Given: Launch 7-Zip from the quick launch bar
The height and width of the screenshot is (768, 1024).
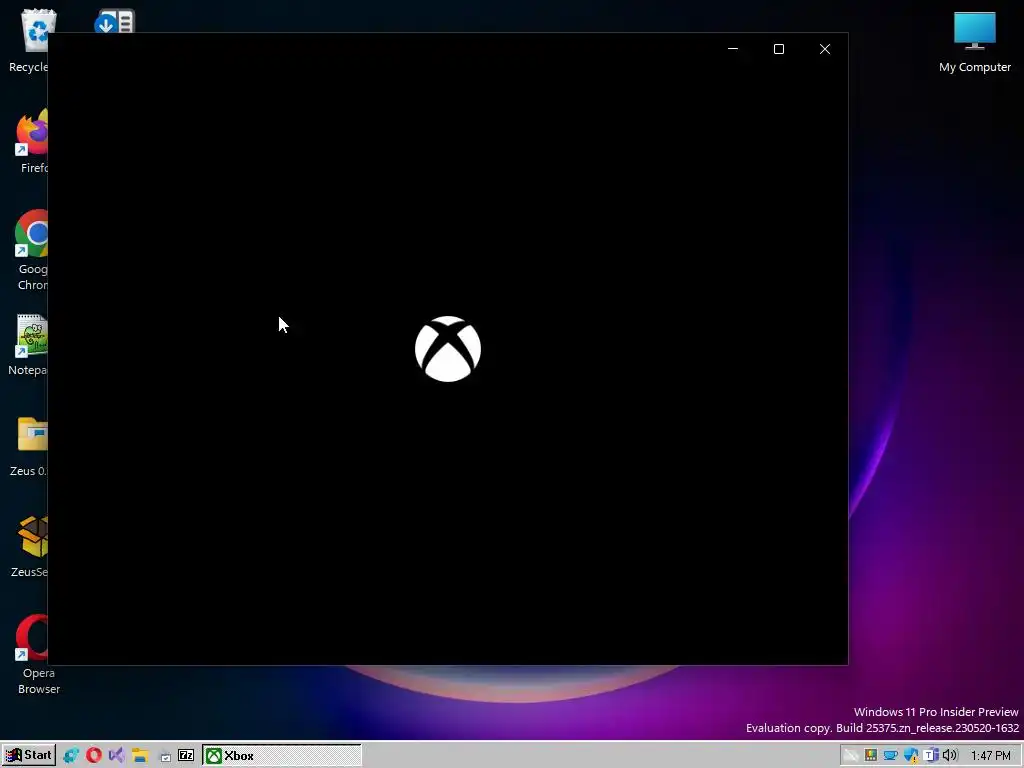Looking at the screenshot, I should point(186,756).
